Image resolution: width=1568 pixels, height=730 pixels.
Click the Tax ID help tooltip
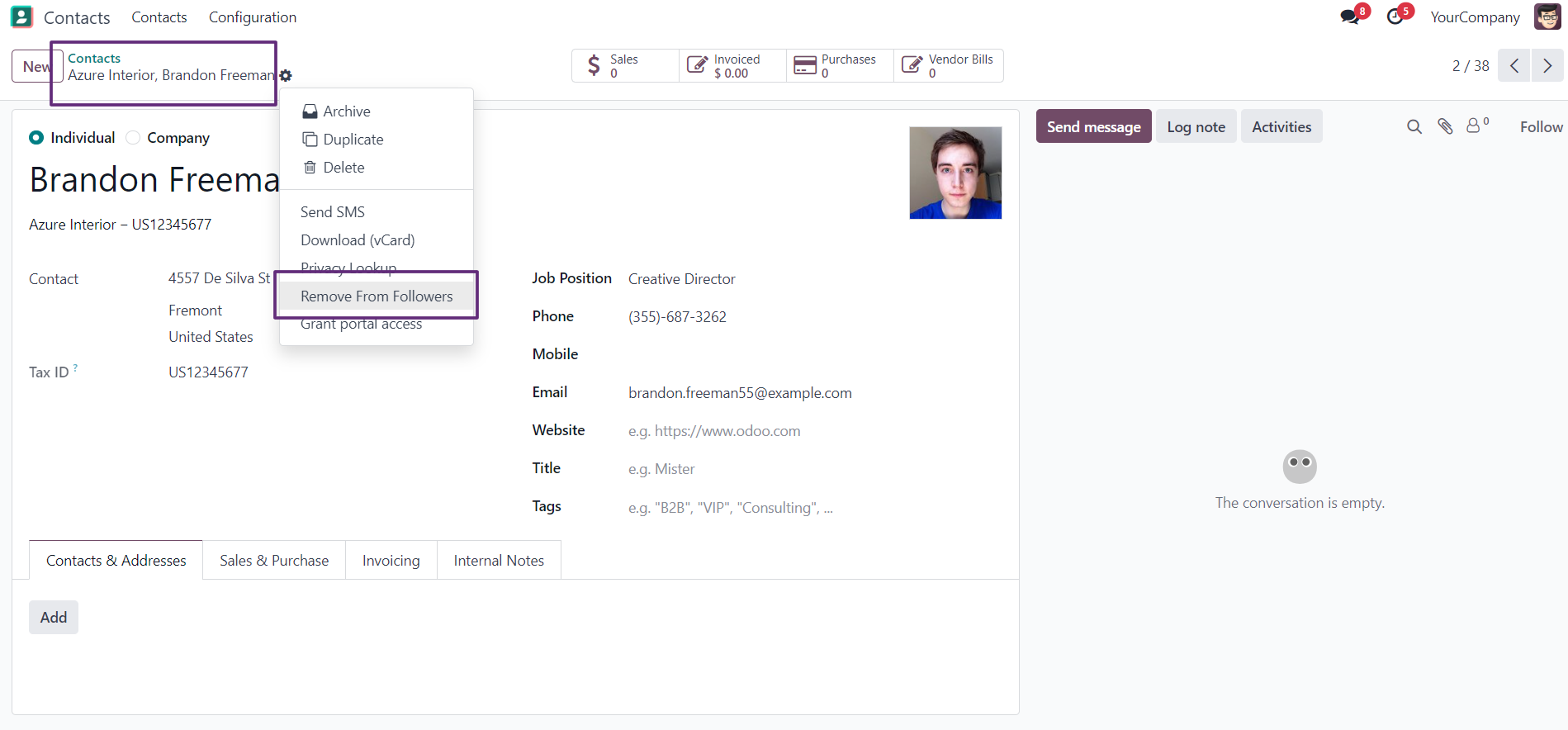75,367
